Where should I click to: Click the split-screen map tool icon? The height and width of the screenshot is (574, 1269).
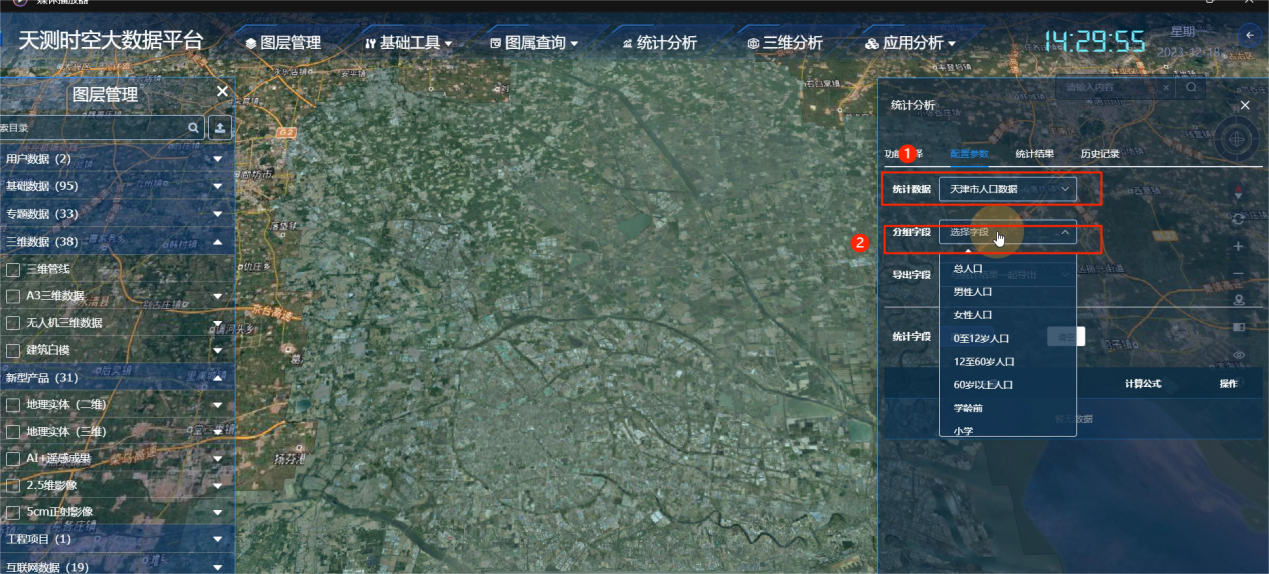(1239, 327)
